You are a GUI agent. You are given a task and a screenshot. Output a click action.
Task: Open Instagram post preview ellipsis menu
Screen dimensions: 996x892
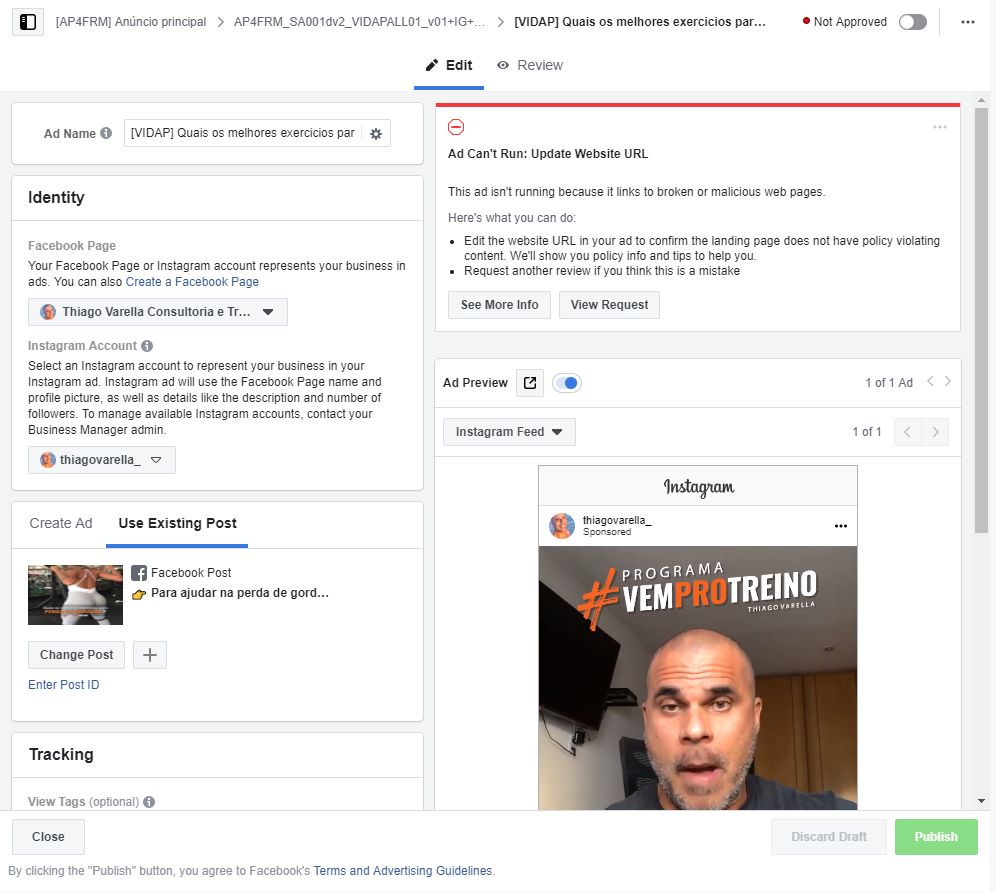841,526
